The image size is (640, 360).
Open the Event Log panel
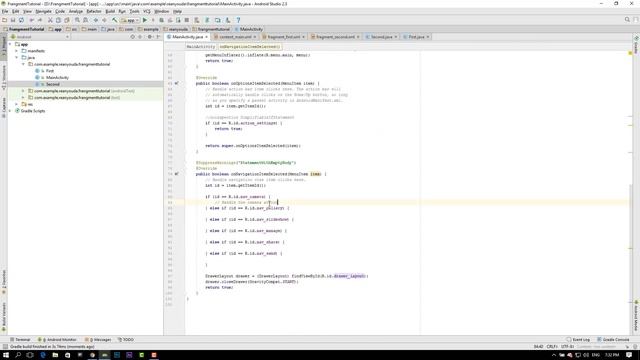pos(578,340)
